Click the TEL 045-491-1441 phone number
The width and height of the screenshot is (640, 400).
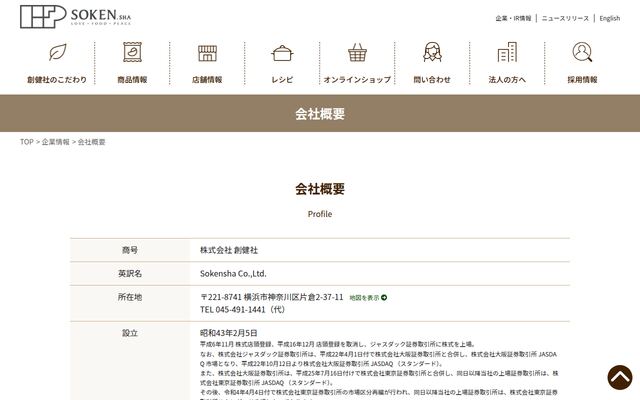[242, 309]
